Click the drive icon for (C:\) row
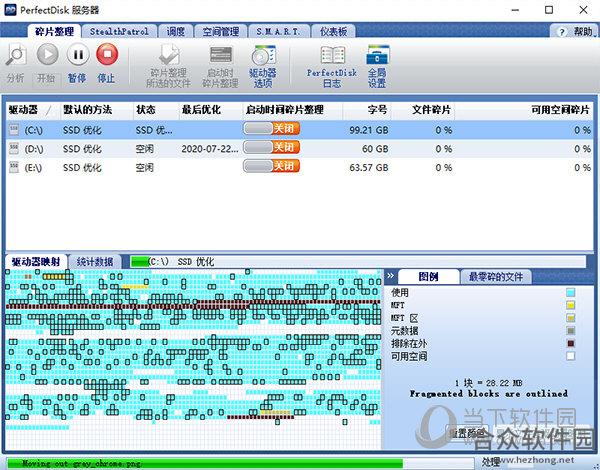600x470 pixels. point(14,130)
